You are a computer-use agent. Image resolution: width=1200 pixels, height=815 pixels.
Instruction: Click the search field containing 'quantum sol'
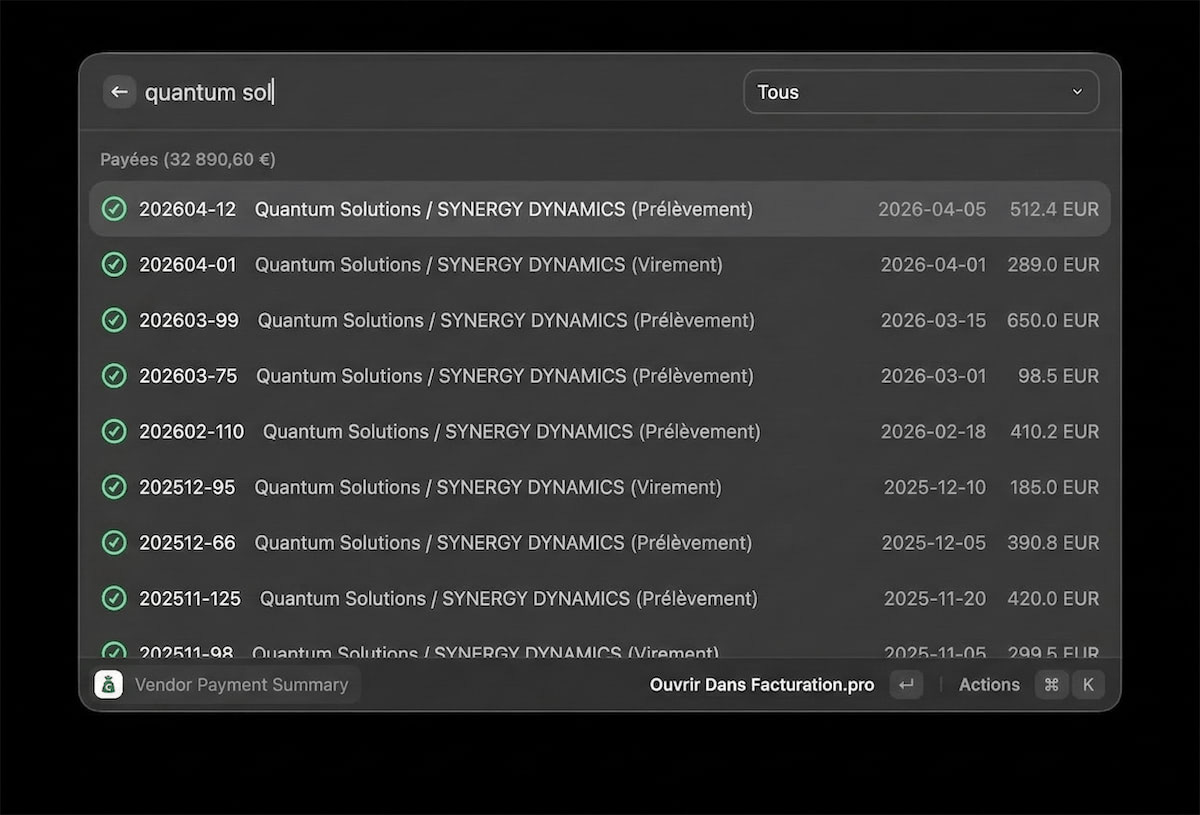click(x=435, y=92)
